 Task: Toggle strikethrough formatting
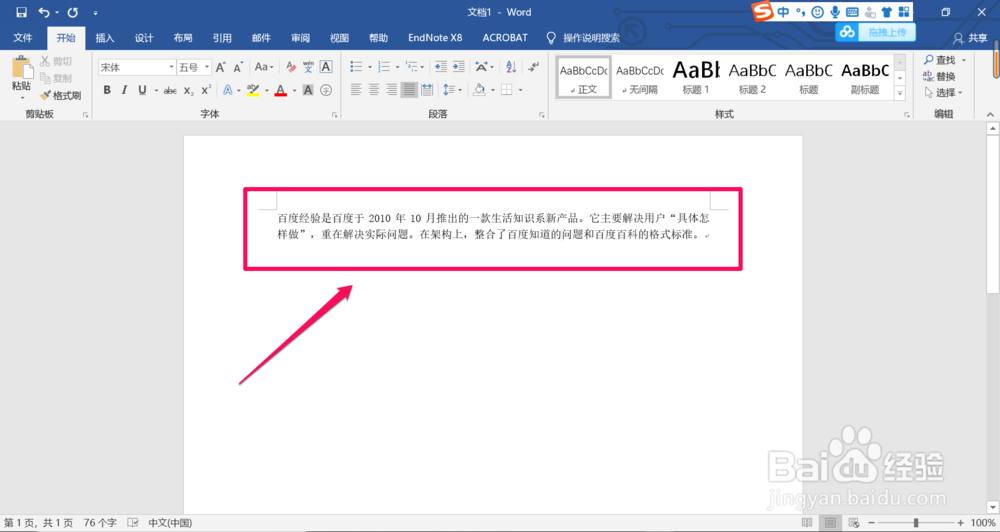[170, 90]
